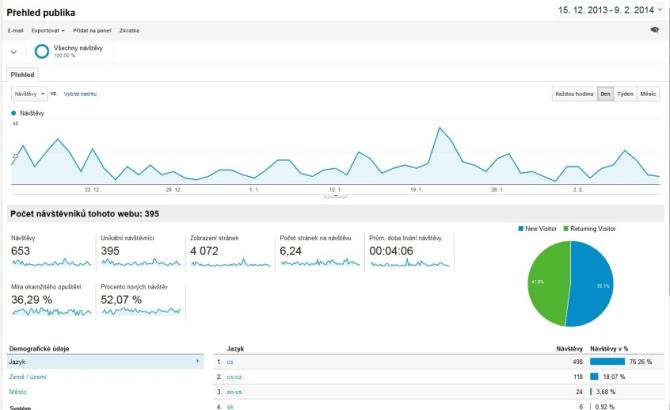Click the graduation cap education icon

point(653,30)
